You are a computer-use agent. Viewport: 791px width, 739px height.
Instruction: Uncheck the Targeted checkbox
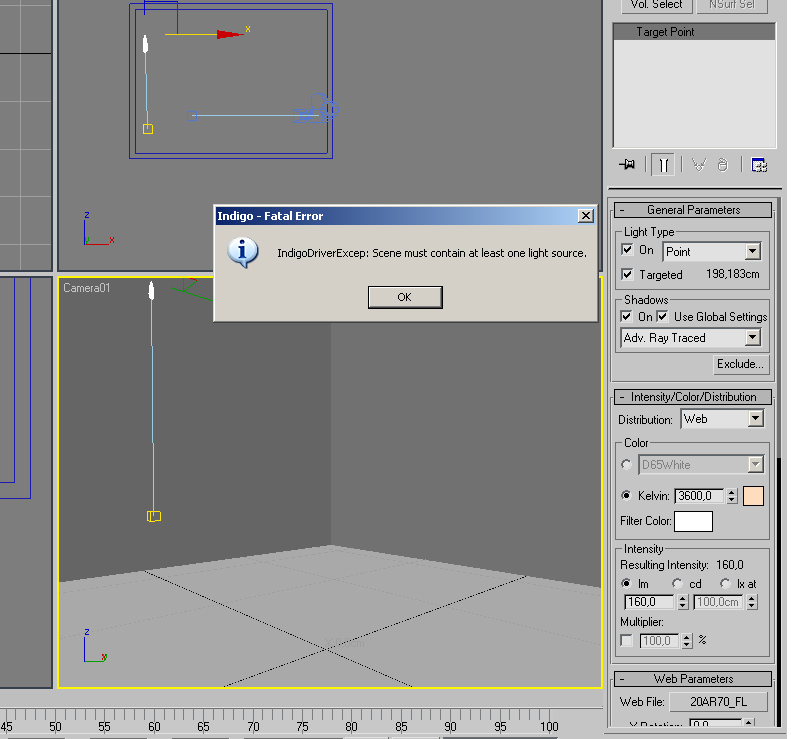627,274
